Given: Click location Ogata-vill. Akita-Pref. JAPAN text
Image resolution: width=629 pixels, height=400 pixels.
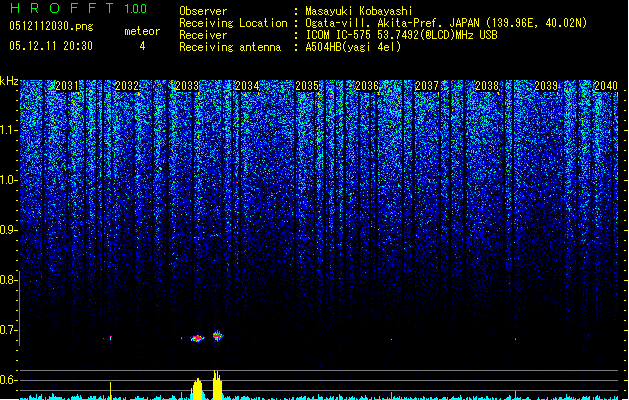Looking at the screenshot, I should click(446, 23).
